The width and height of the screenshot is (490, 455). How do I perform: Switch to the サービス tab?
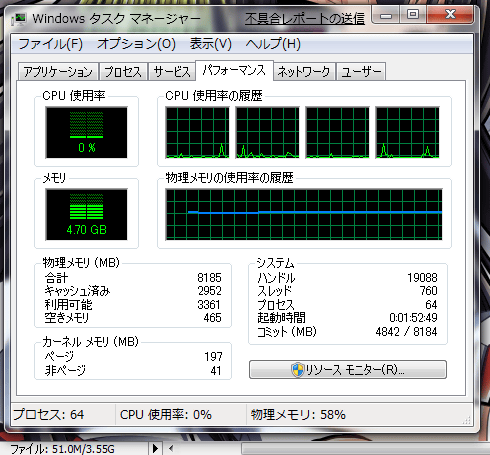tap(172, 72)
